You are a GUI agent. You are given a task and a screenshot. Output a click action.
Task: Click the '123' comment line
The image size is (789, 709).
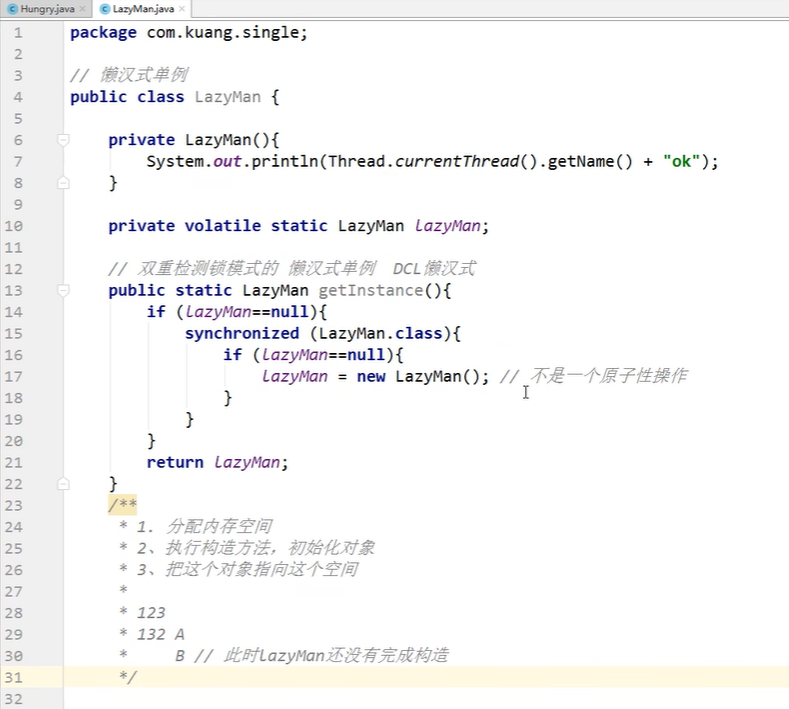(x=151, y=613)
